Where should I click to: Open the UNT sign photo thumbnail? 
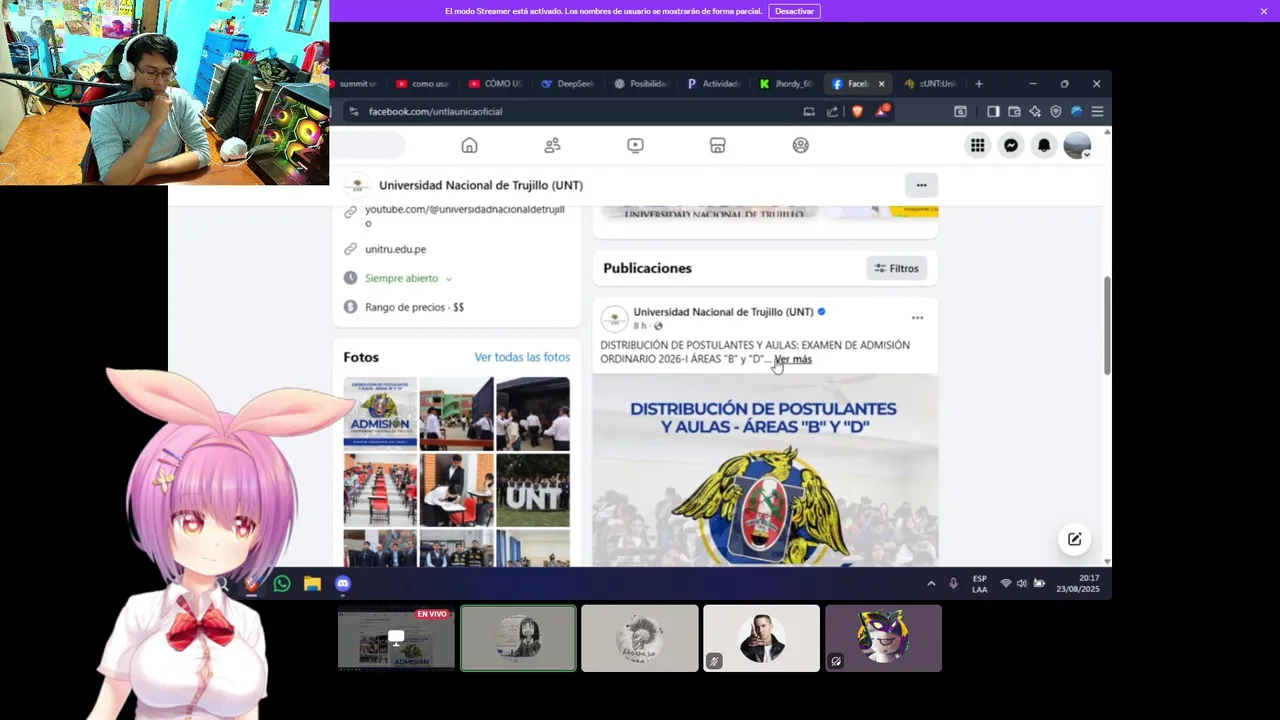532,490
